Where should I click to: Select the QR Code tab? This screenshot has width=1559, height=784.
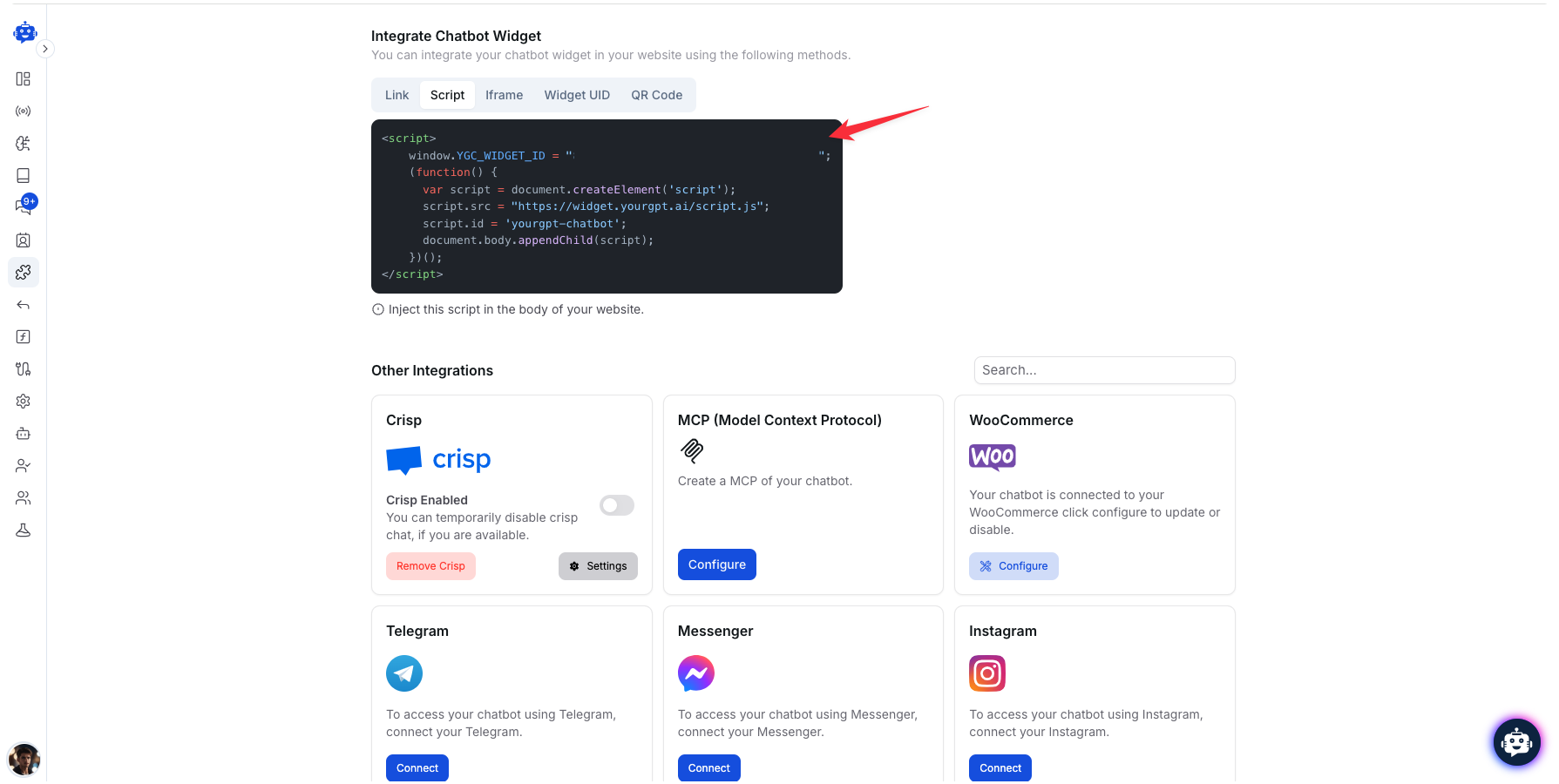point(656,95)
